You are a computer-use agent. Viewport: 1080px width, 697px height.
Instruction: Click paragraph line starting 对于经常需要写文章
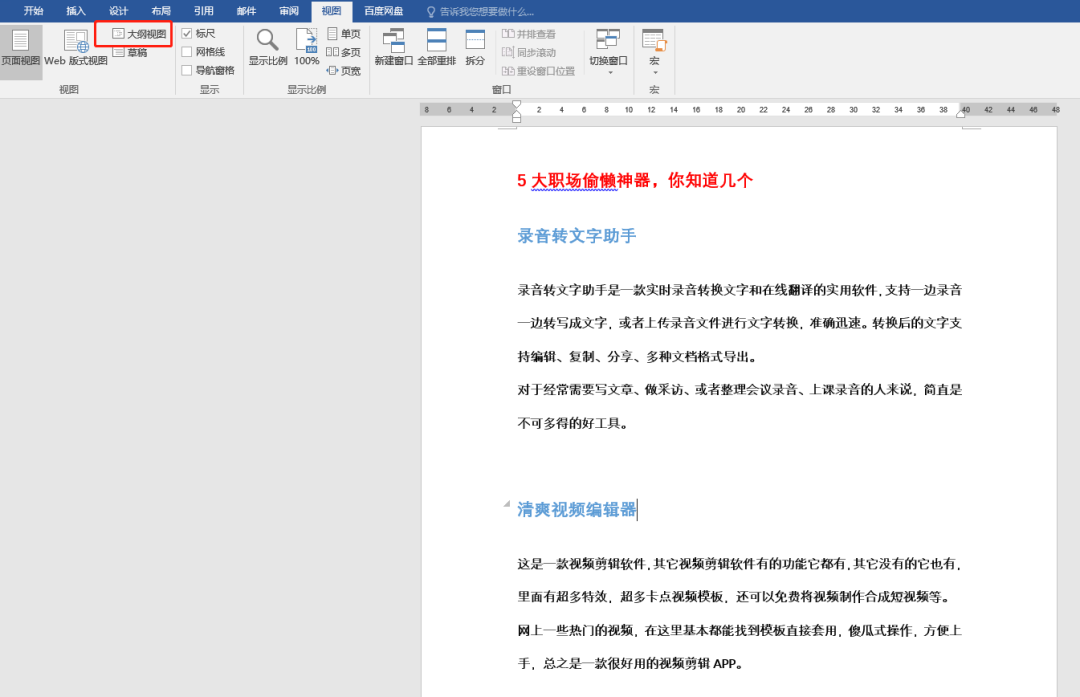[x=740, y=390]
